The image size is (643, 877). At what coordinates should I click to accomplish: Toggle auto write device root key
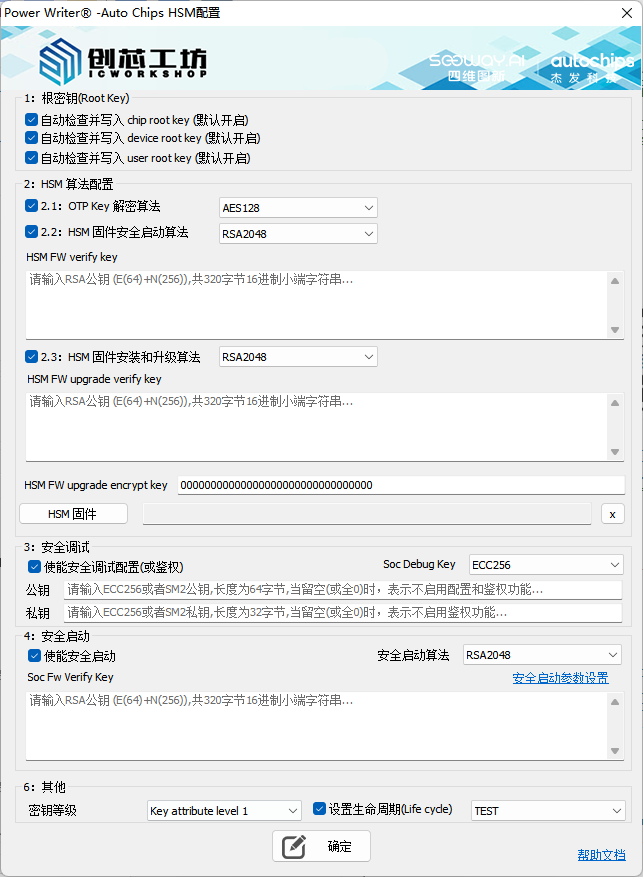pos(32,139)
